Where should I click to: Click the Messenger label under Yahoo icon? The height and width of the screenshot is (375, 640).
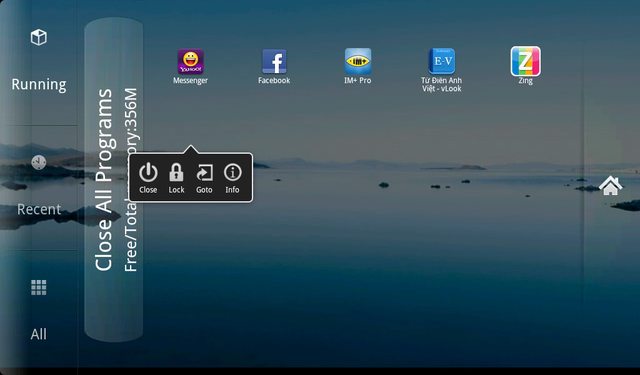click(190, 81)
